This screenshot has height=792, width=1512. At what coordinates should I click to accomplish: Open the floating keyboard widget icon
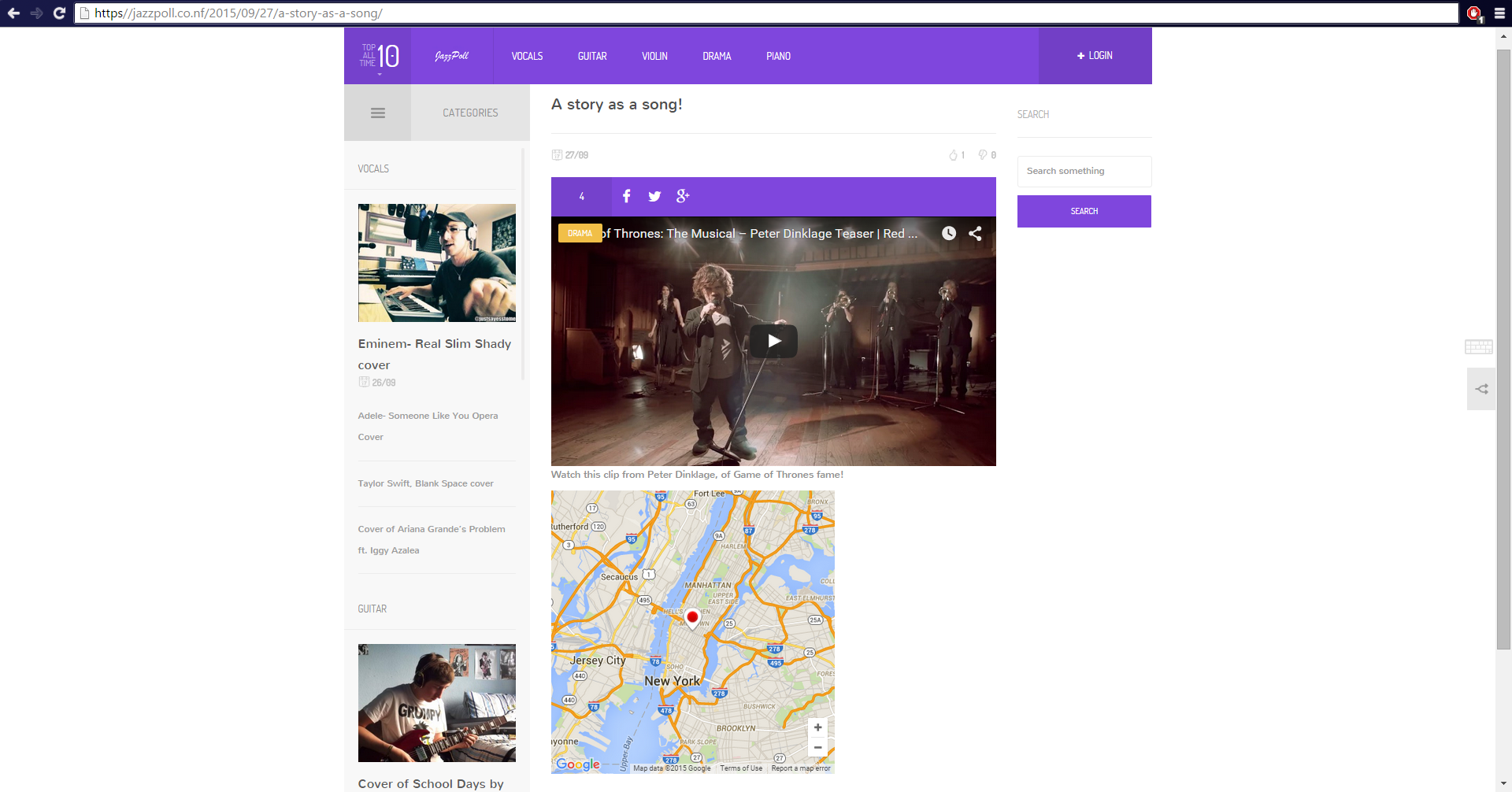pos(1479,346)
